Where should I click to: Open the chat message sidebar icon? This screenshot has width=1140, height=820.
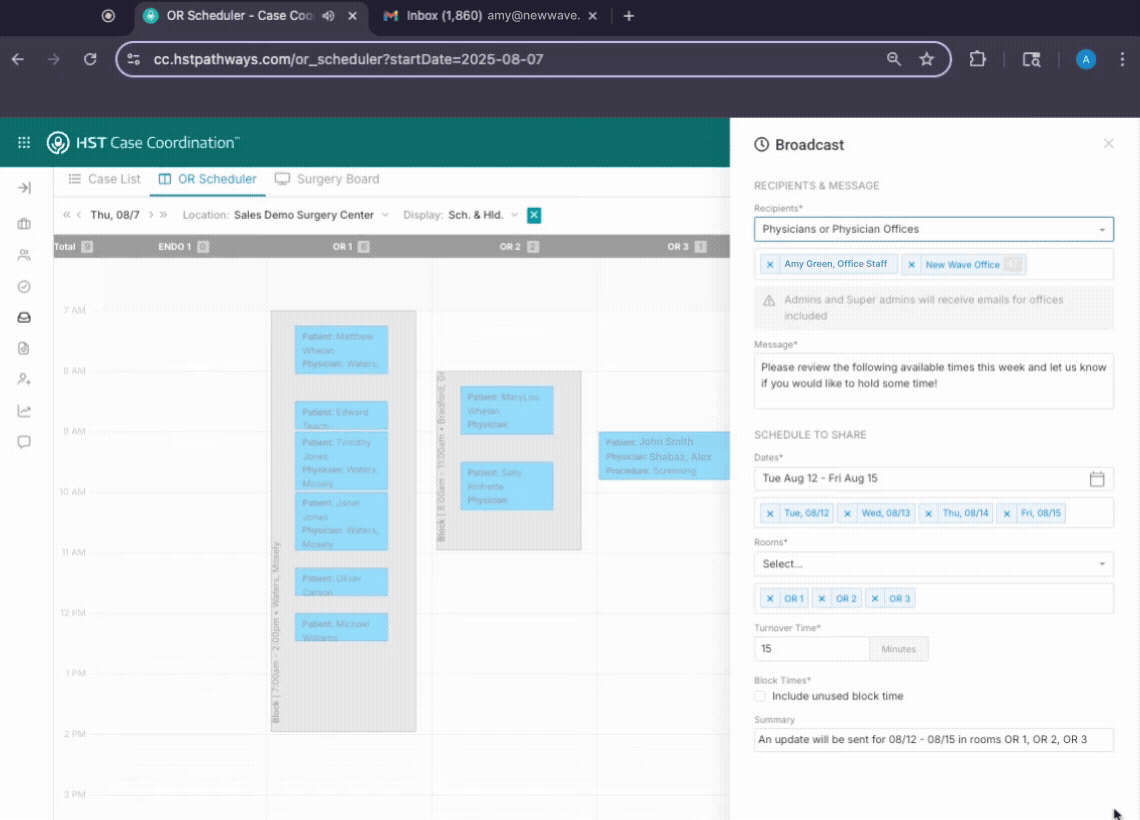pos(24,442)
